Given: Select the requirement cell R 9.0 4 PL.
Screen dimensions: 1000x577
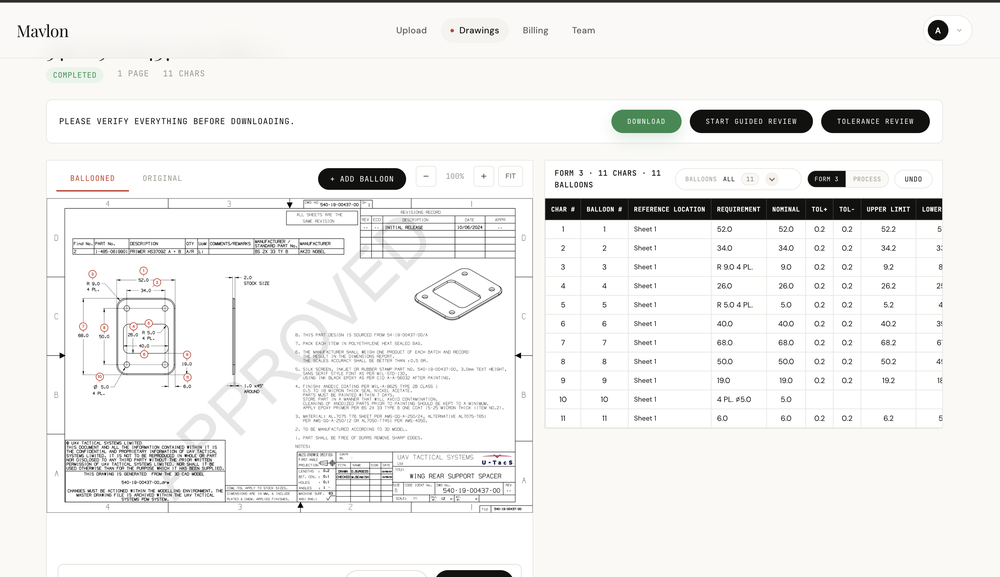Looking at the screenshot, I should tap(738, 267).
